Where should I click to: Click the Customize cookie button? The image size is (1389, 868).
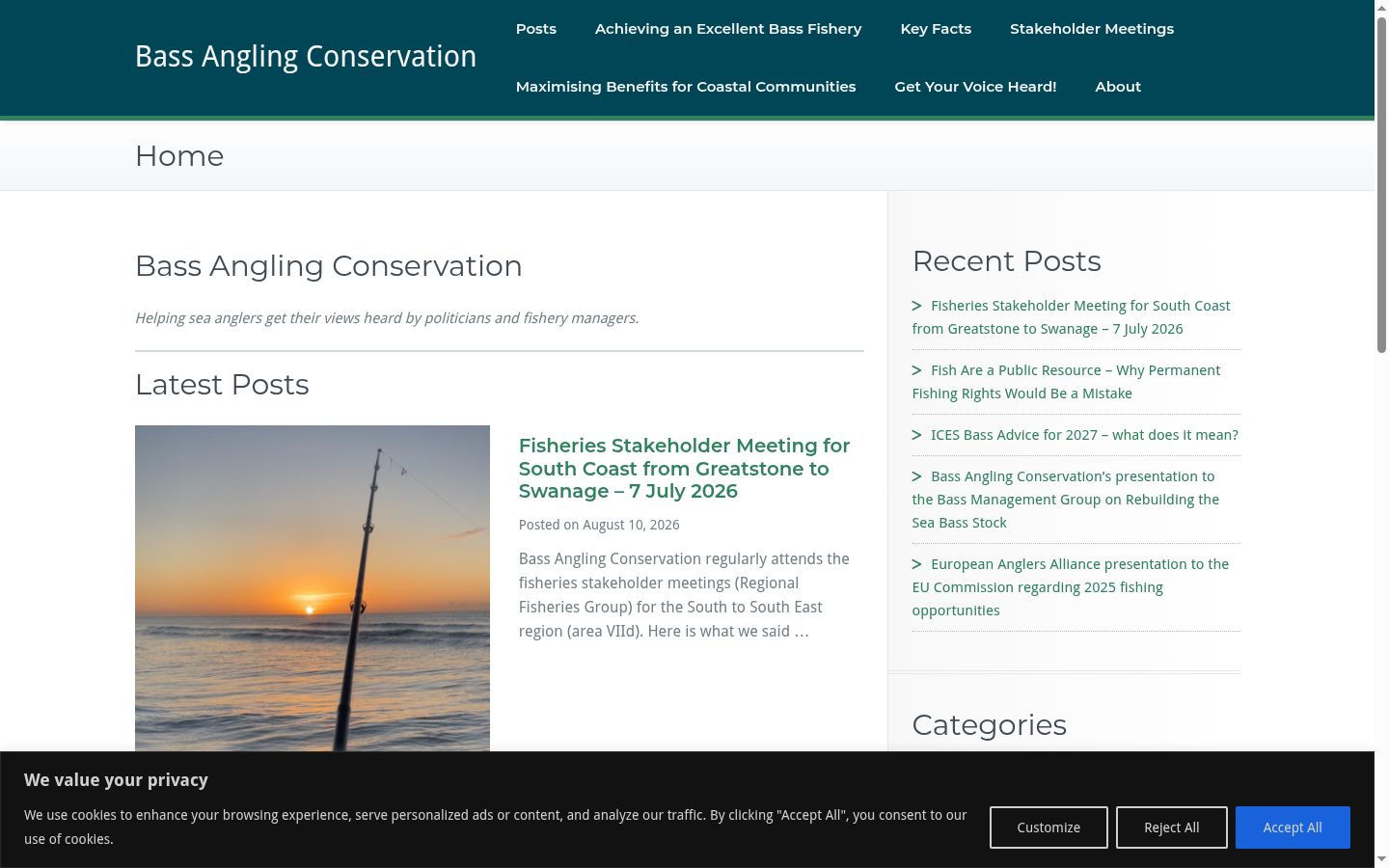pos(1049,827)
